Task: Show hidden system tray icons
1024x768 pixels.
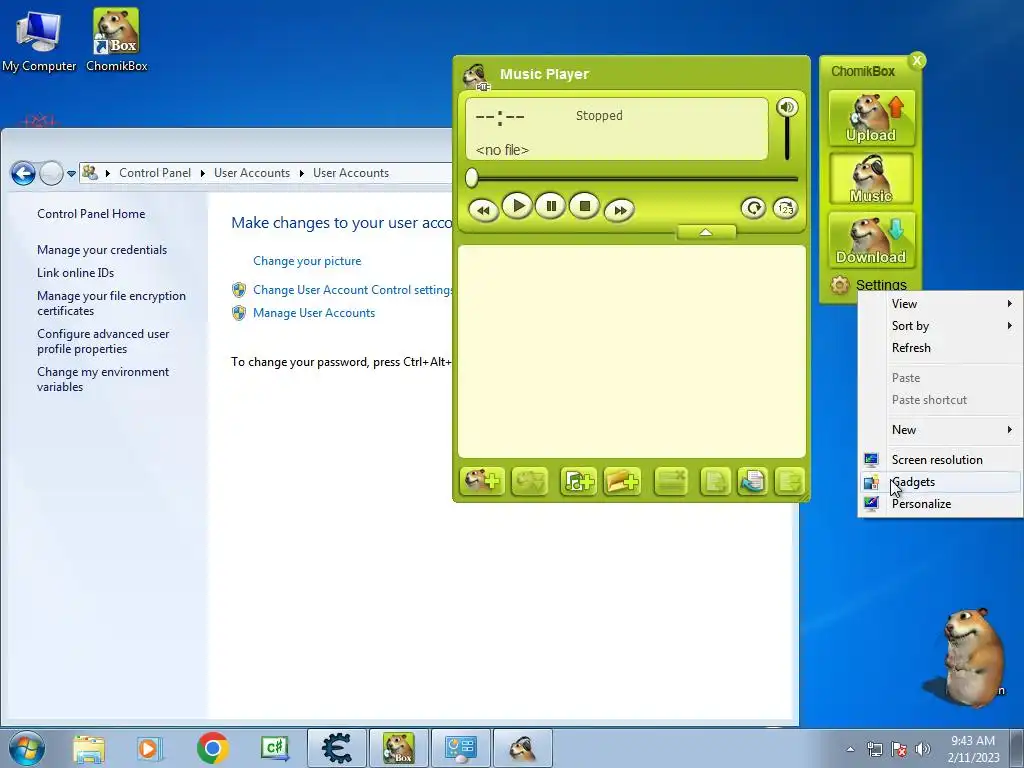Action: coord(850,749)
